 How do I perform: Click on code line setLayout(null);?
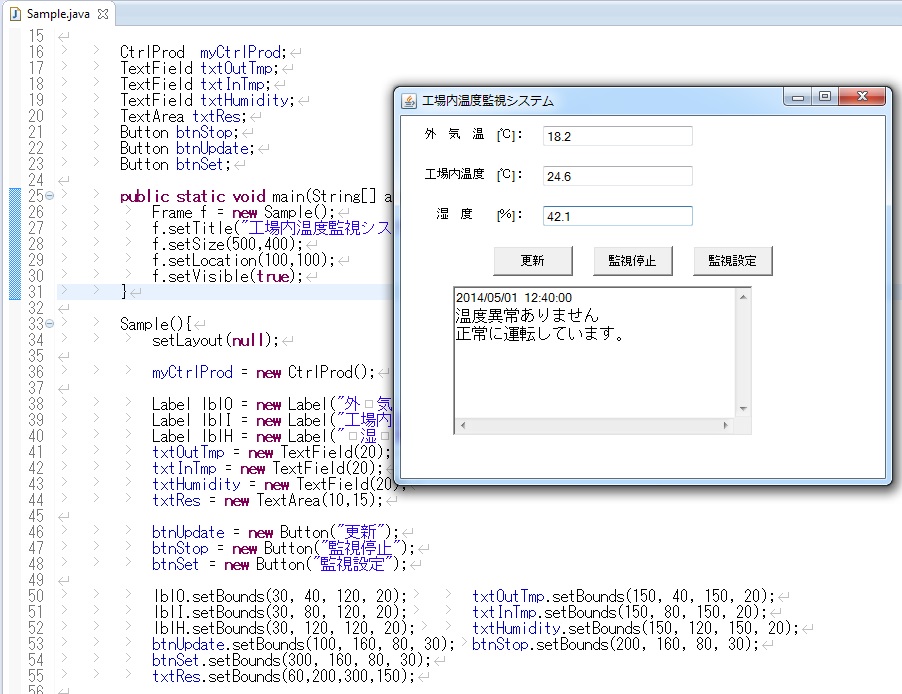pos(215,340)
